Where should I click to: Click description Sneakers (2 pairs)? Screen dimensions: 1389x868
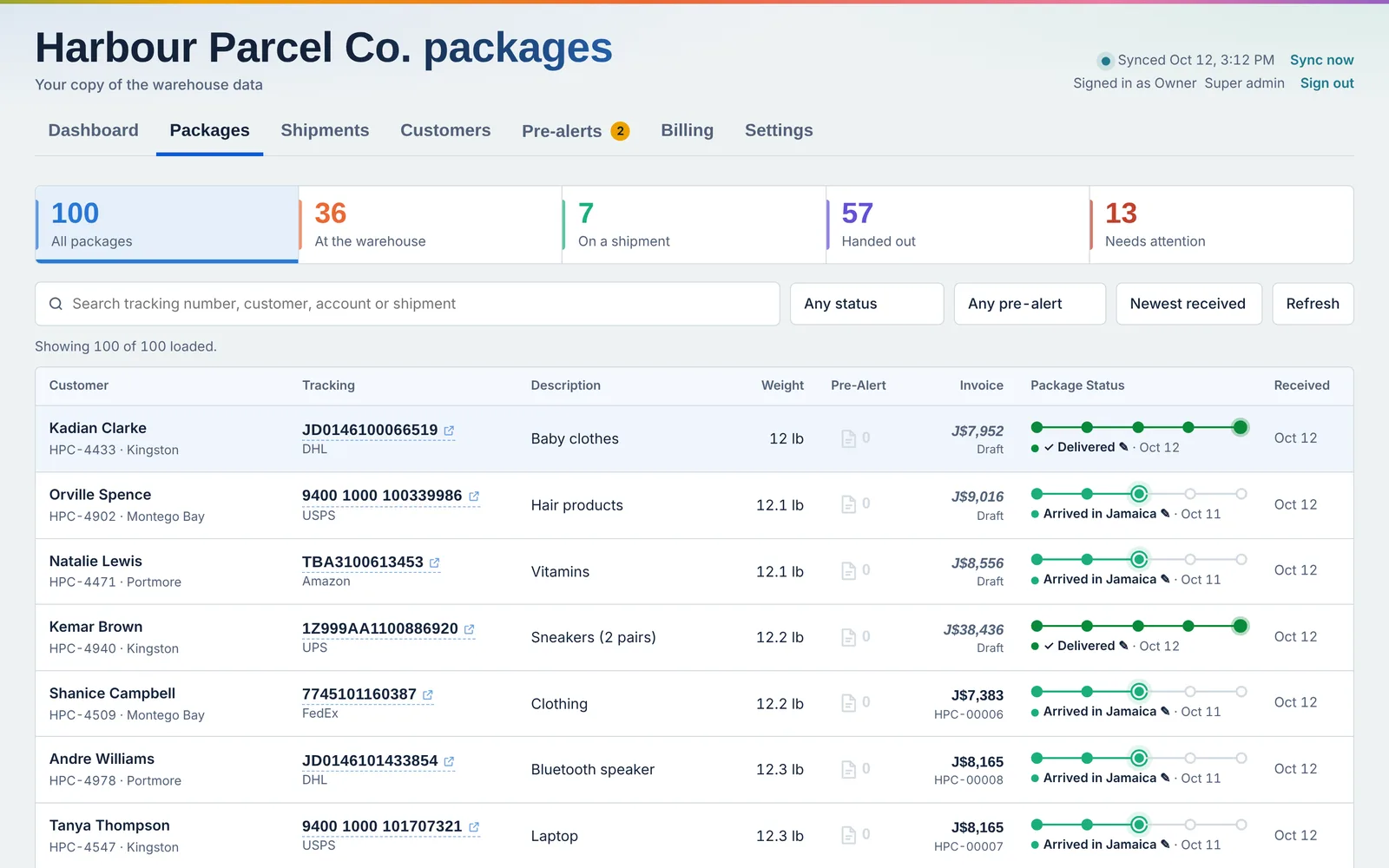coord(594,637)
